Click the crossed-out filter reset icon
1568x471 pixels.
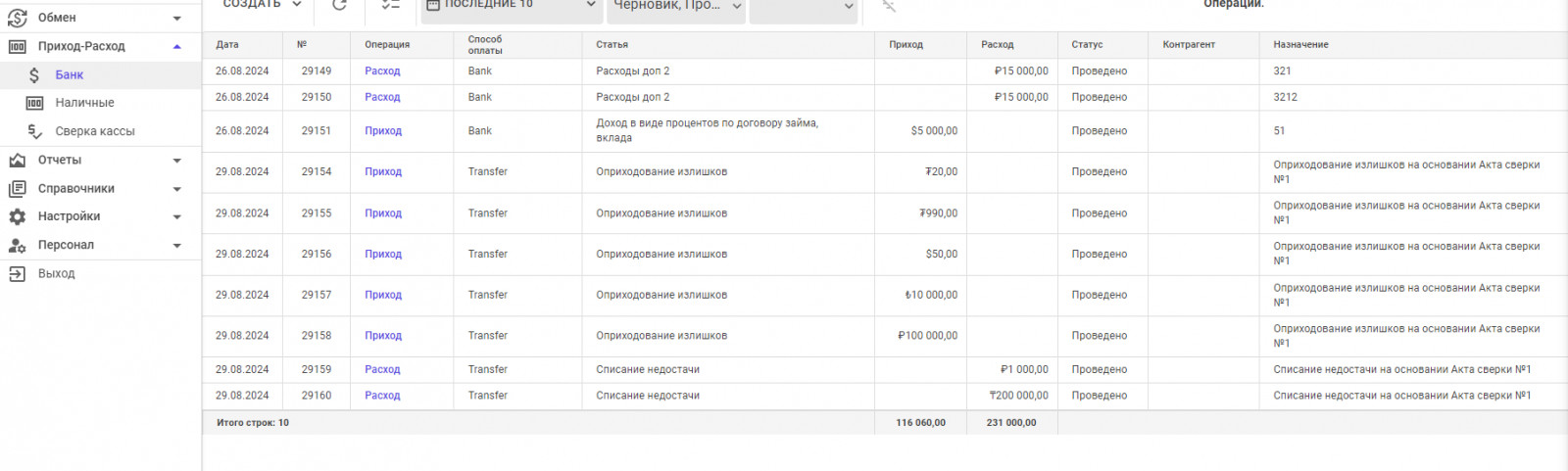click(x=889, y=6)
